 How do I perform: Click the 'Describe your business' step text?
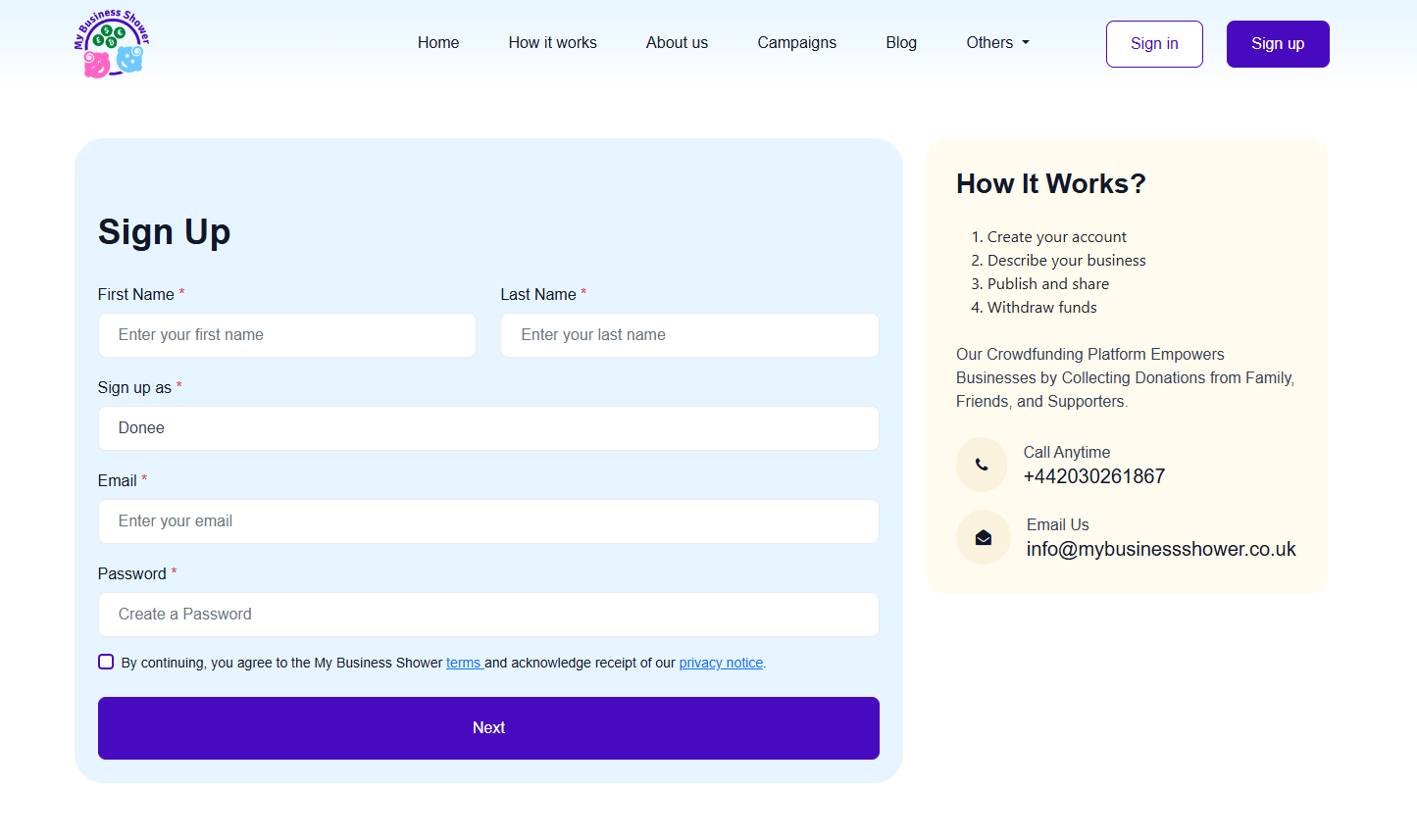(1067, 261)
